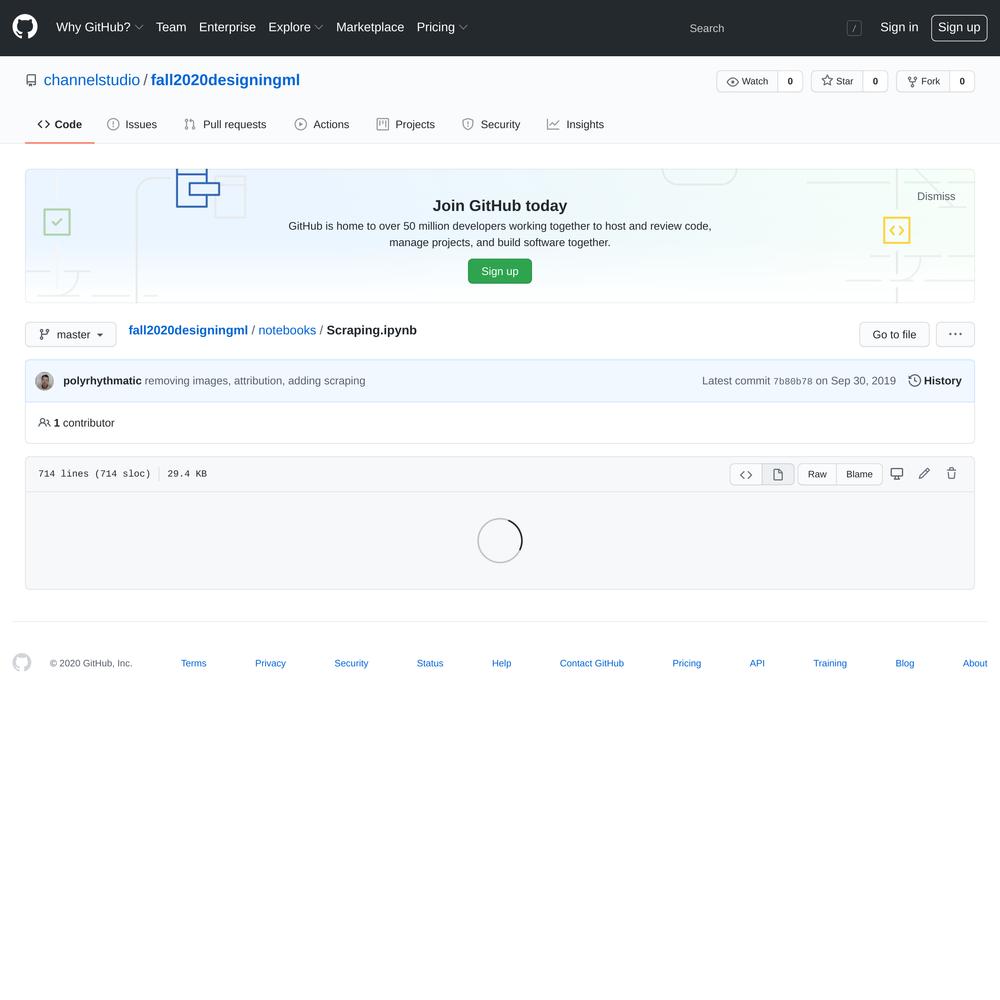This screenshot has height=1000, width=1000.
Task: Click the green Sign up banner button
Action: coord(500,271)
